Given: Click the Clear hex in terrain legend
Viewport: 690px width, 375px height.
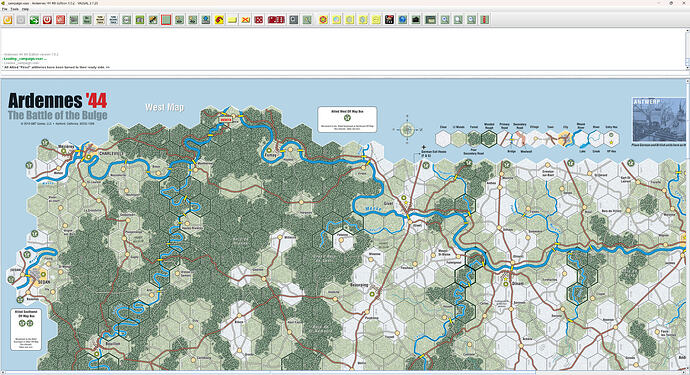Looking at the screenshot, I should (443, 139).
